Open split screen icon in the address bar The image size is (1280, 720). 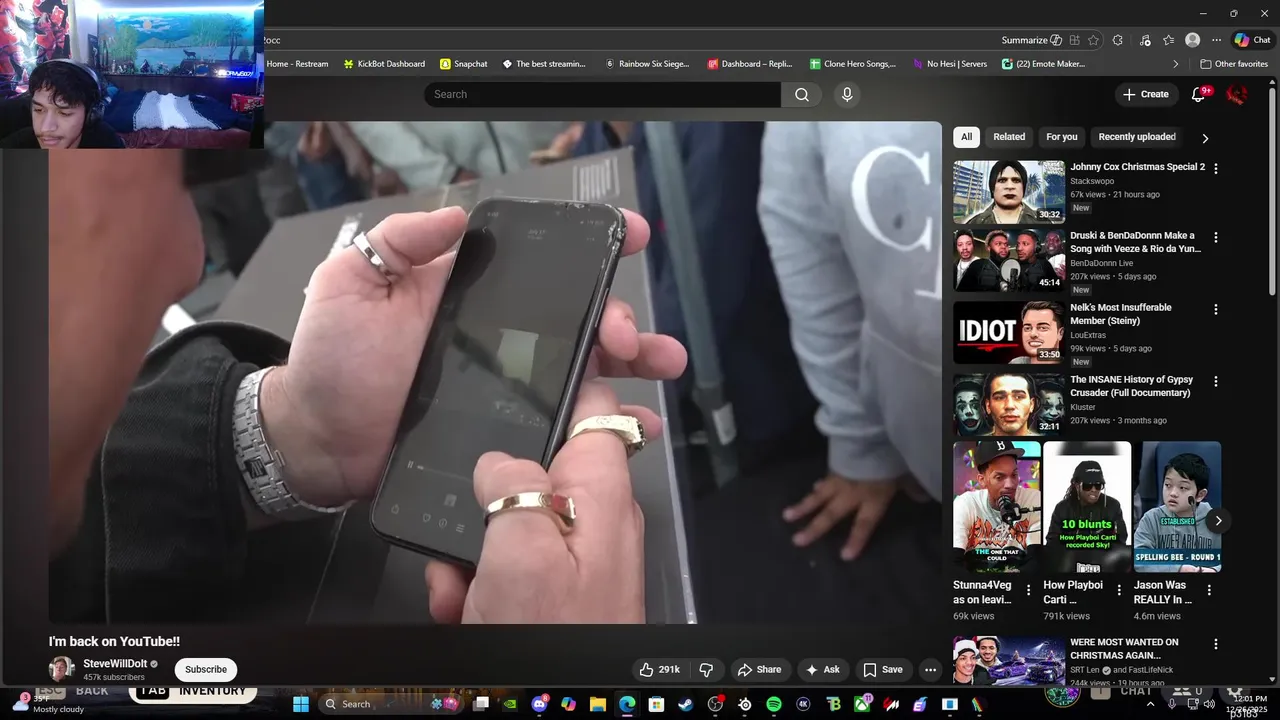point(1074,40)
